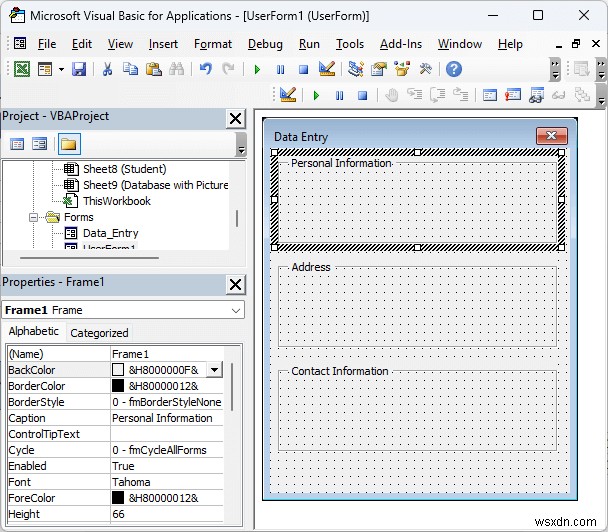The width and height of the screenshot is (608, 532).
Task: Click the Step Over icon
Action: coord(437,95)
